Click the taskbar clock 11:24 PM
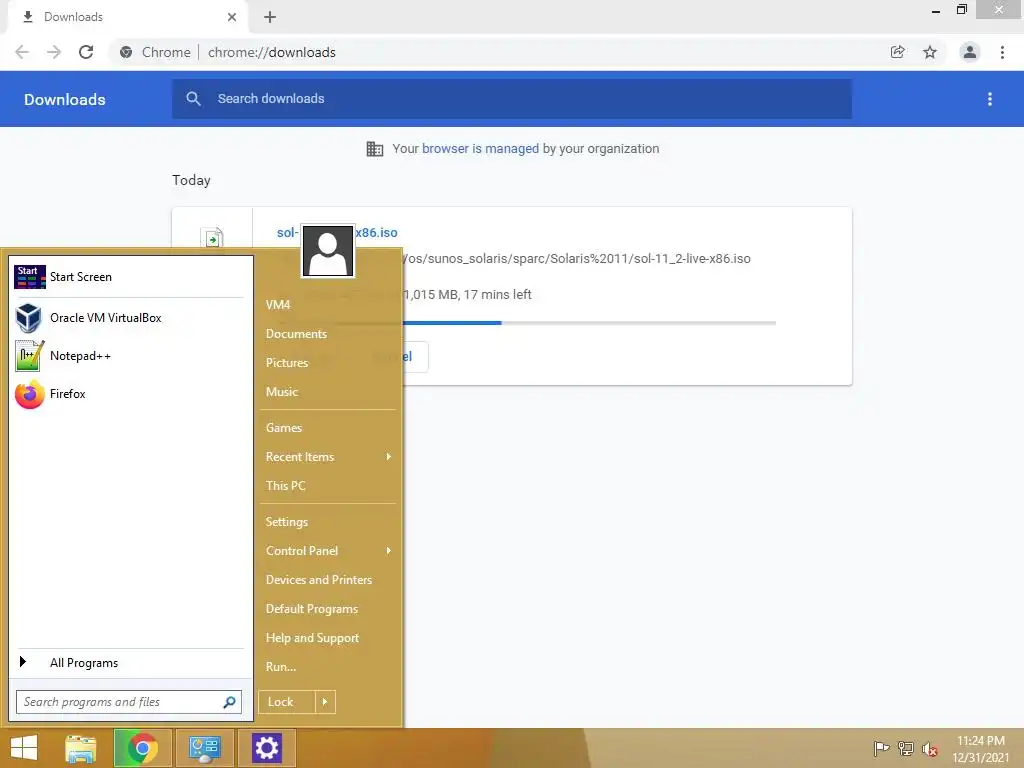 coord(981,741)
